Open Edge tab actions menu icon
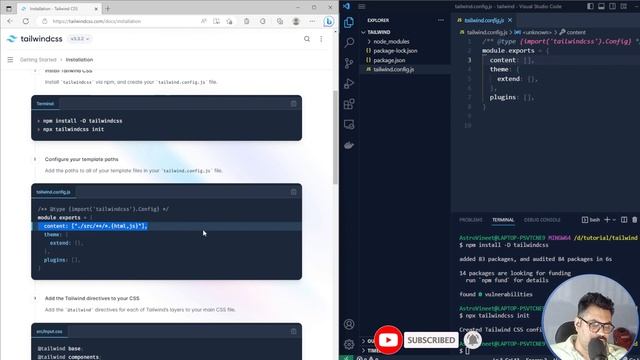 (x=9, y=8)
